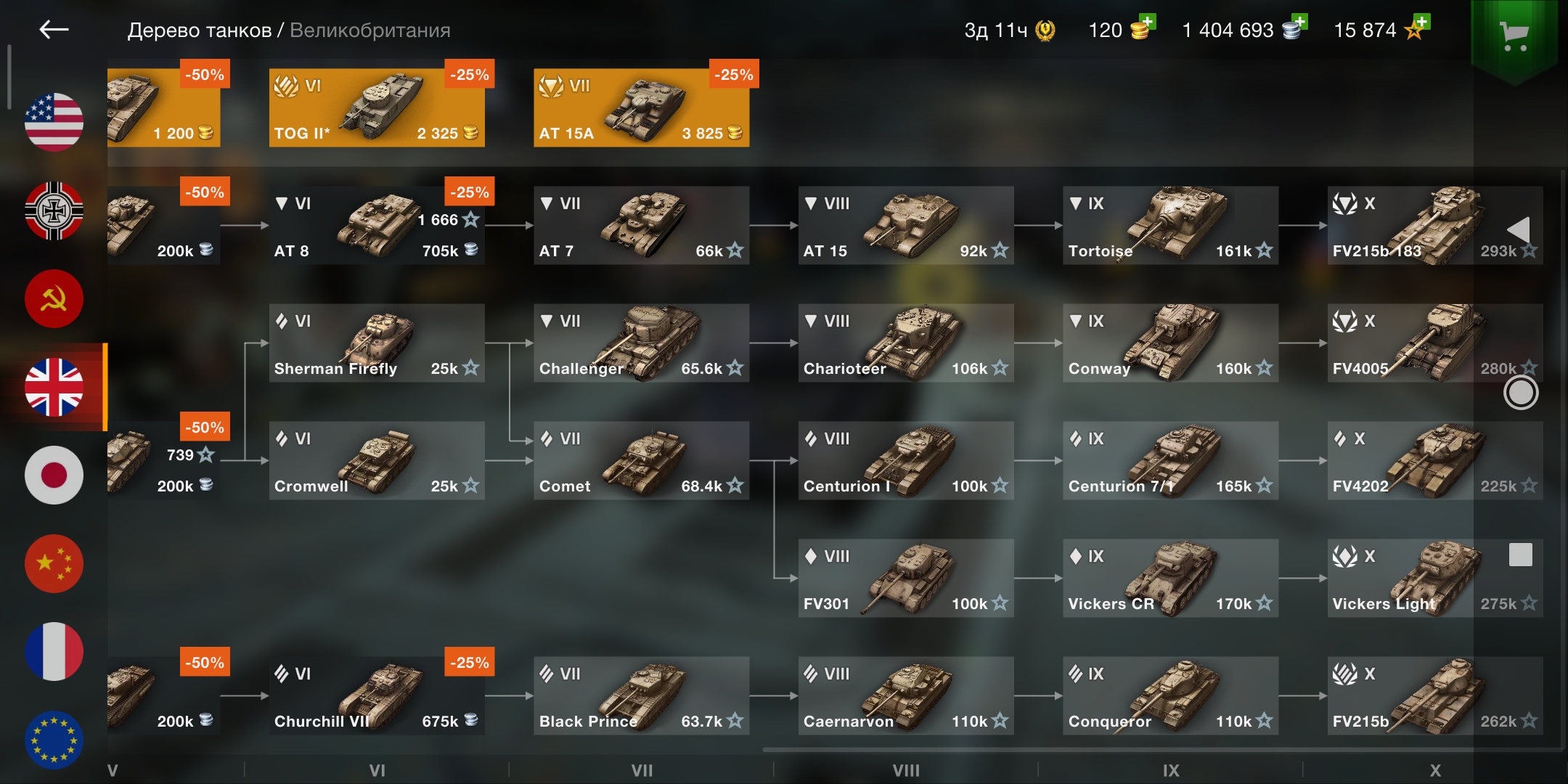Select the FV4005 tier X tank
Image resolution: width=1568 pixels, height=784 pixels.
1435,343
